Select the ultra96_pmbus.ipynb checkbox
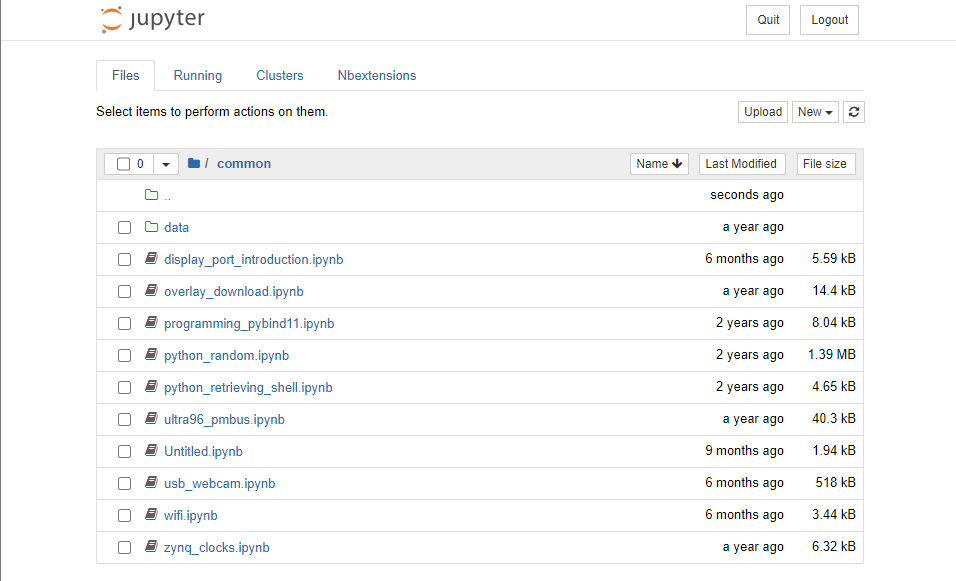Viewport: 956px width, 581px height. 124,419
